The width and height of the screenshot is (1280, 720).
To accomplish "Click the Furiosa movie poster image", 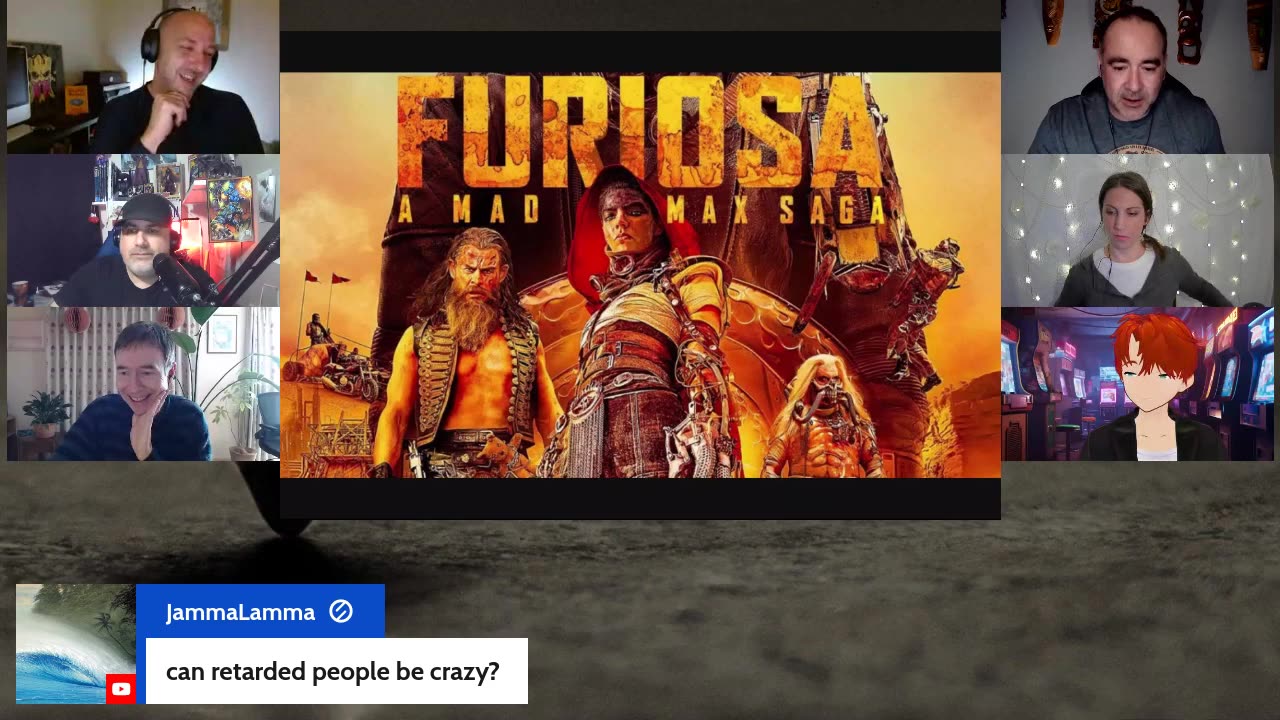I will [x=640, y=275].
